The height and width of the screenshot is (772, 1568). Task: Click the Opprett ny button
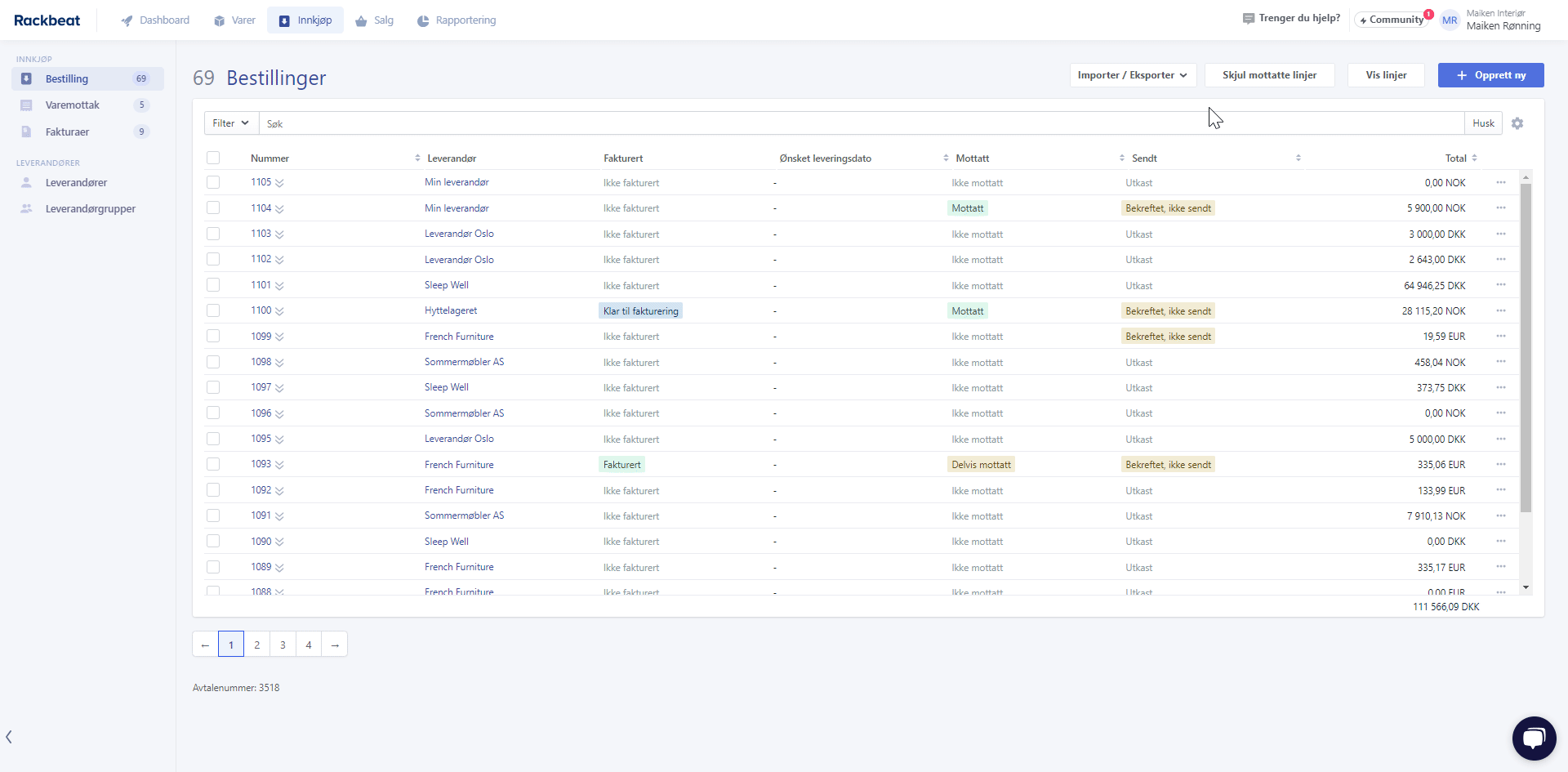[1490, 75]
